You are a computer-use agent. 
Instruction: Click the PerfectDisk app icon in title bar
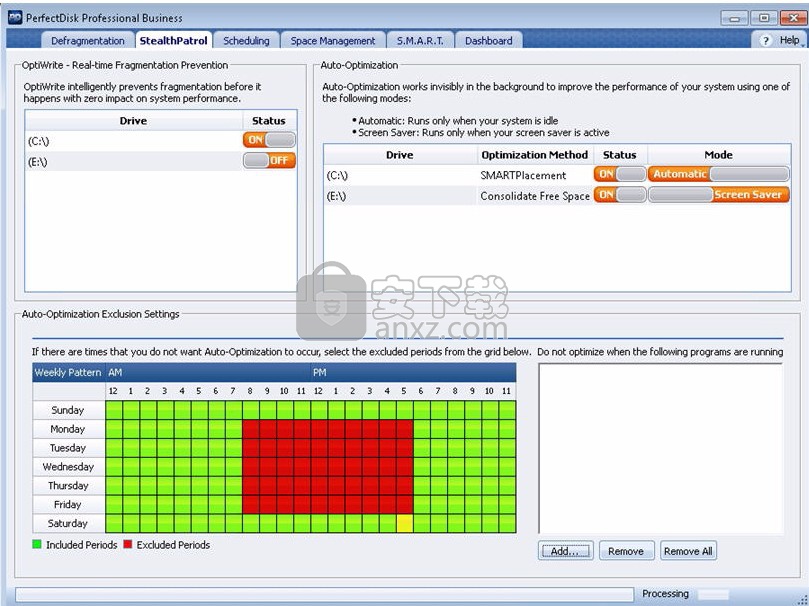coord(15,18)
